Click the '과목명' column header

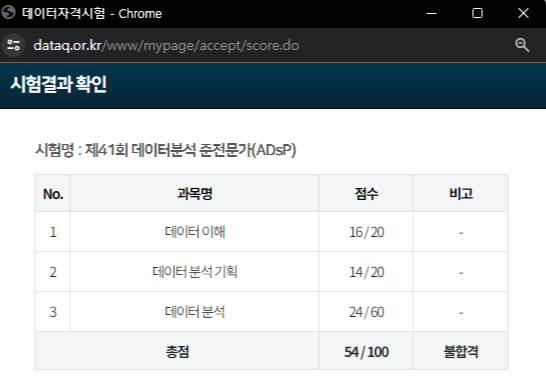[195, 194]
